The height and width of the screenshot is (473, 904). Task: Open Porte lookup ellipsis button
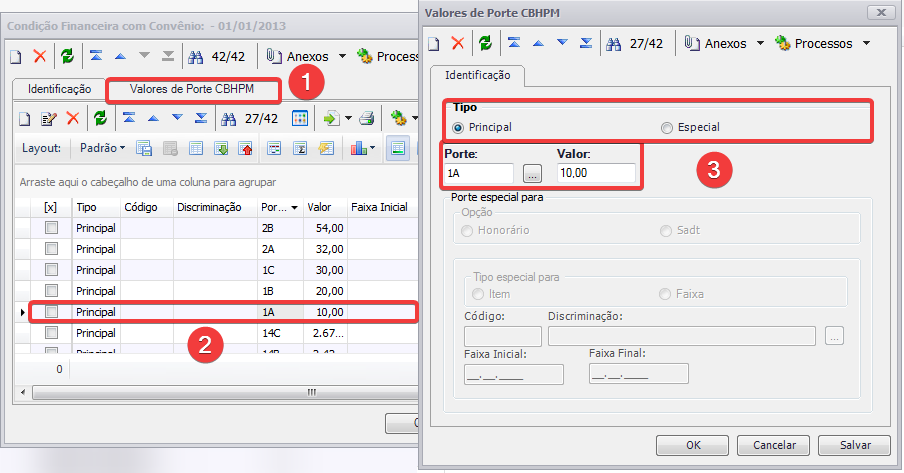click(532, 173)
